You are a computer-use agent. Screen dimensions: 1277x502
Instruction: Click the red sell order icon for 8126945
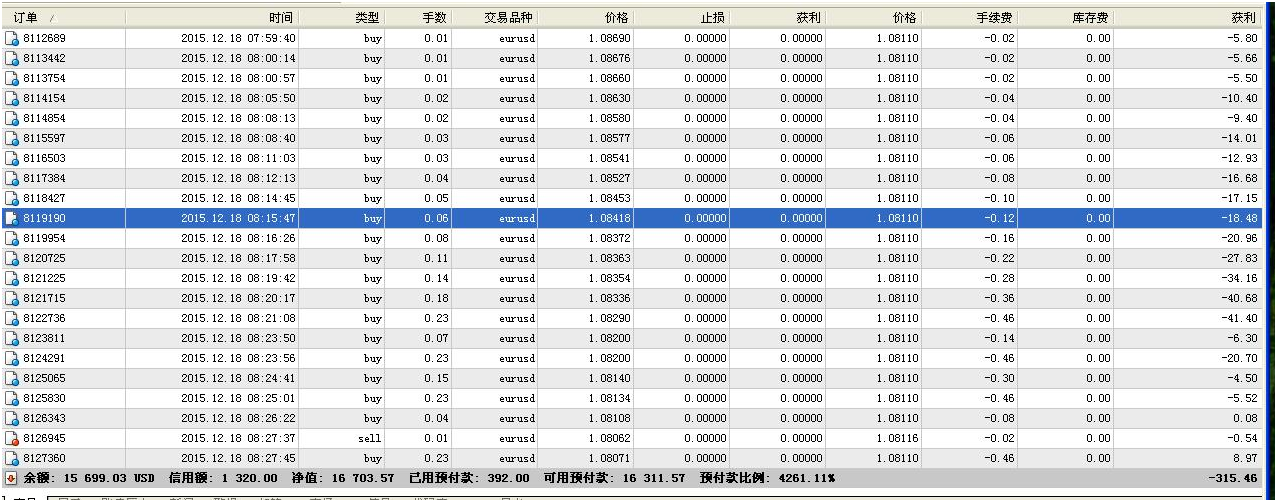(12, 438)
